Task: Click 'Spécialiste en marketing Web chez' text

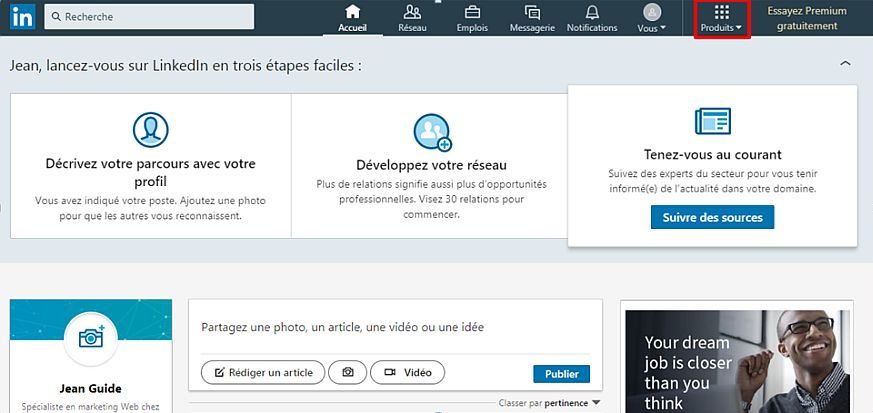Action: (x=90, y=407)
